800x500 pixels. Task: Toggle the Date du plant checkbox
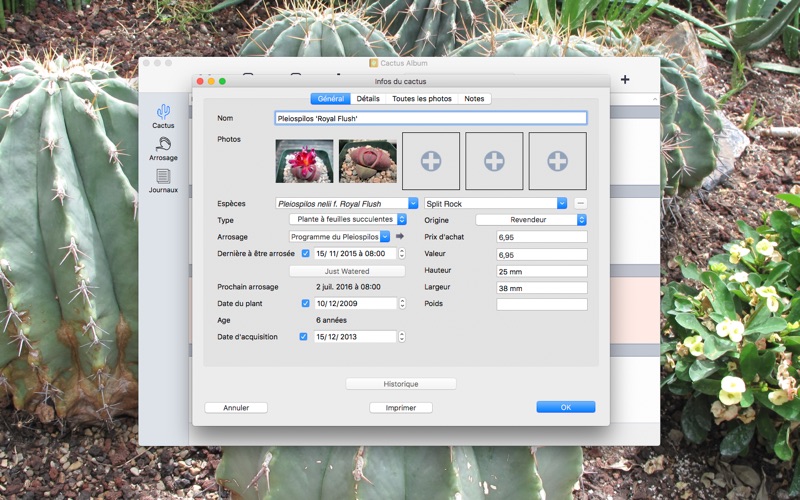[306, 303]
